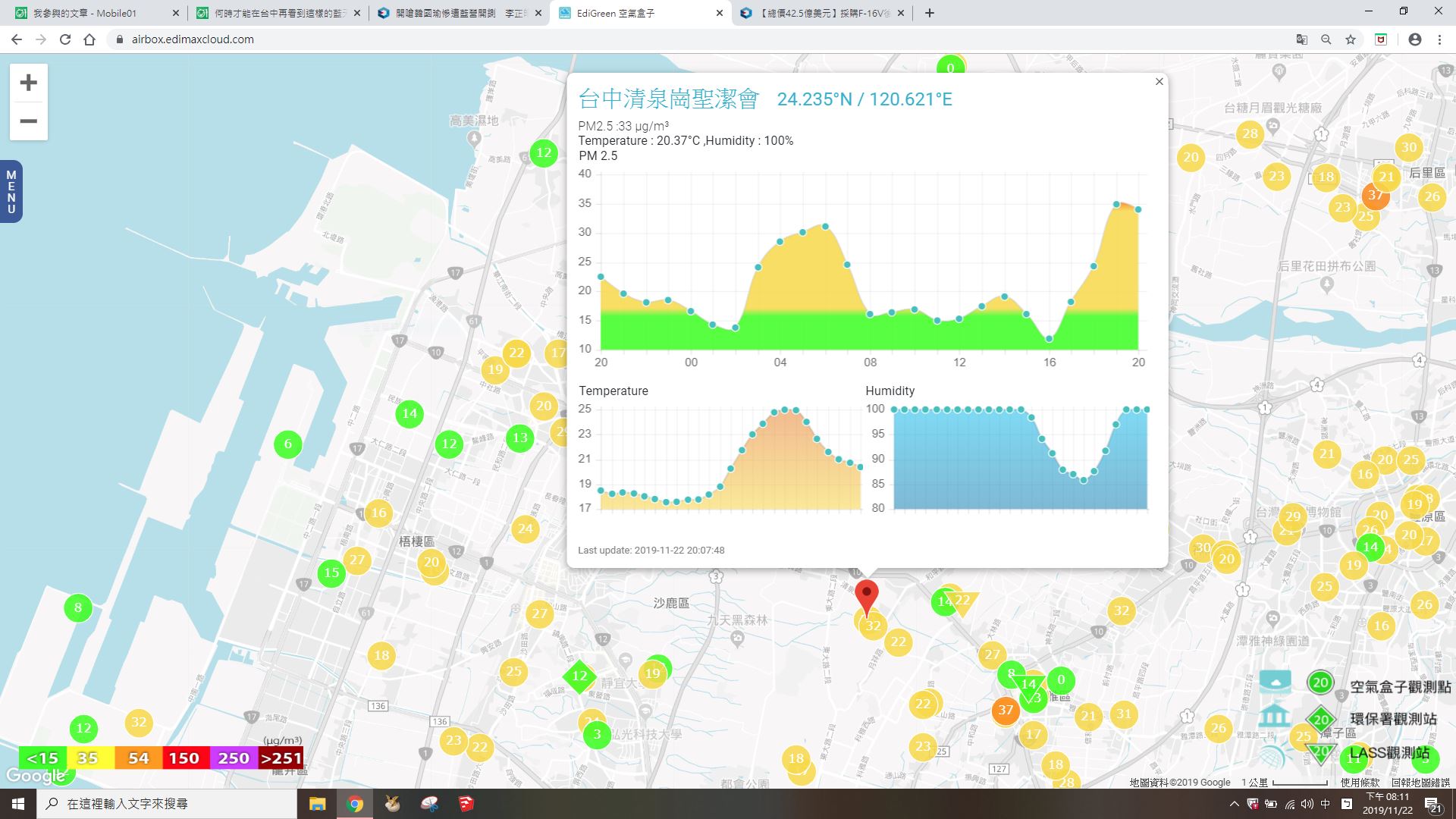Toggle EPA stations building icon

(1275, 717)
